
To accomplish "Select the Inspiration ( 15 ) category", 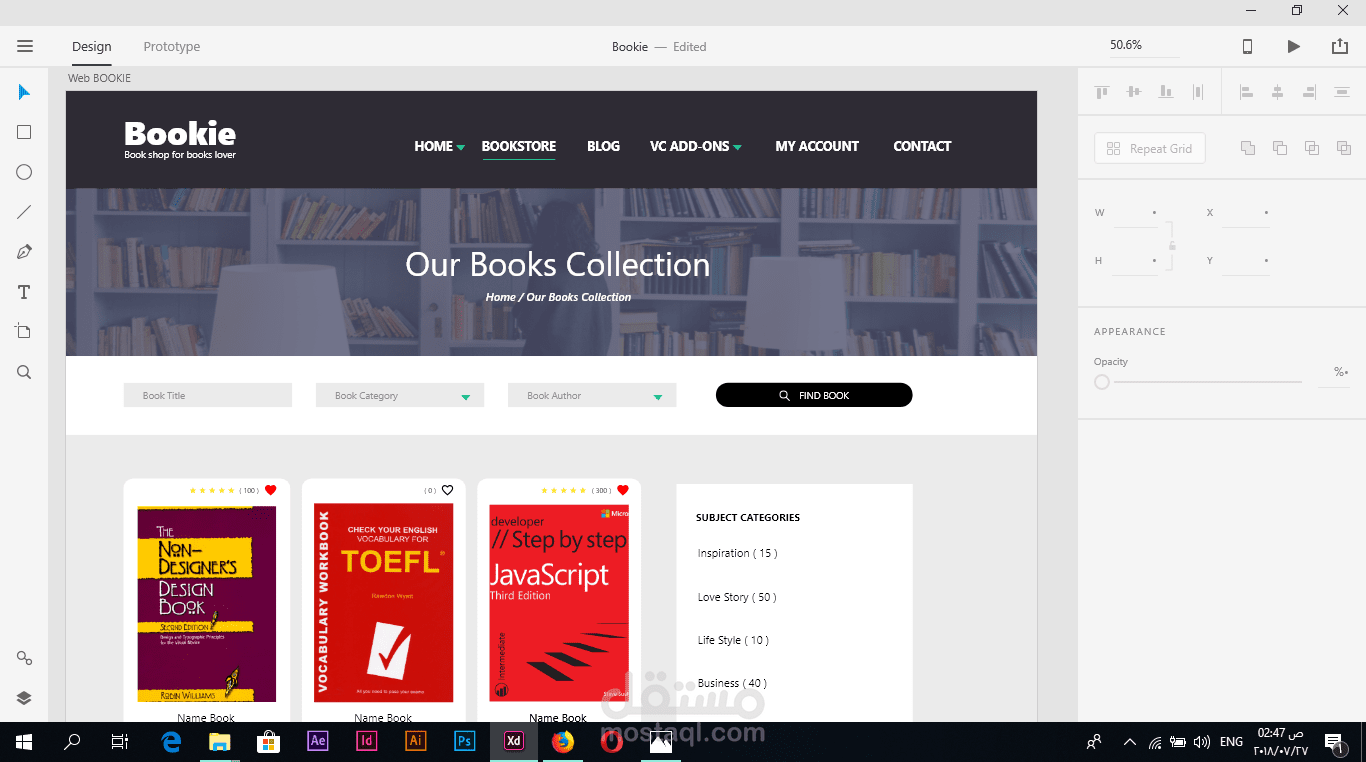I will [737, 553].
